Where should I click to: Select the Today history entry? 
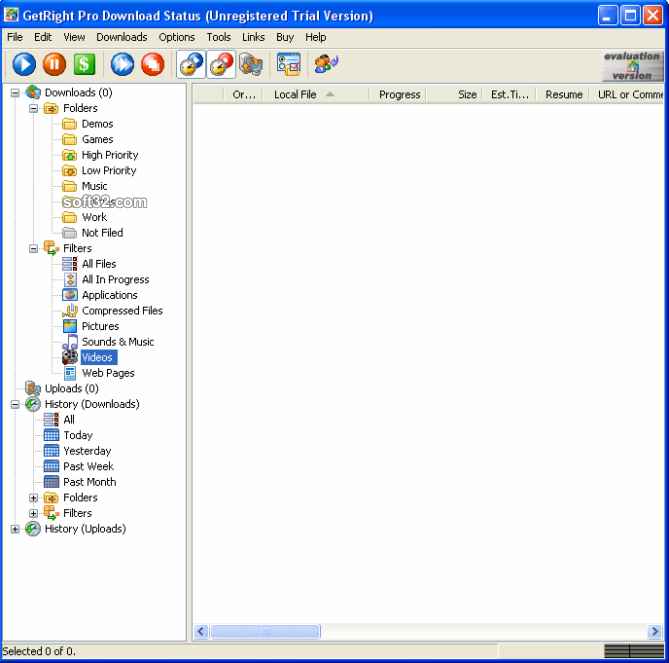click(x=78, y=435)
